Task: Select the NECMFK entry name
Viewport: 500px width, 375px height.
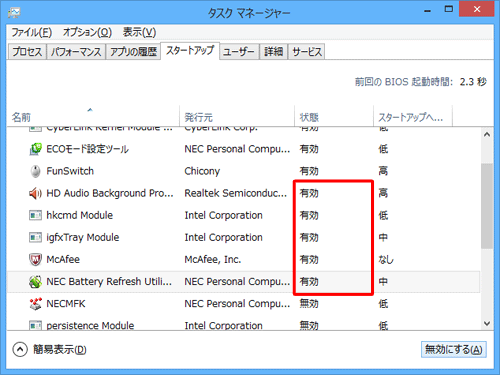Action: click(x=66, y=304)
